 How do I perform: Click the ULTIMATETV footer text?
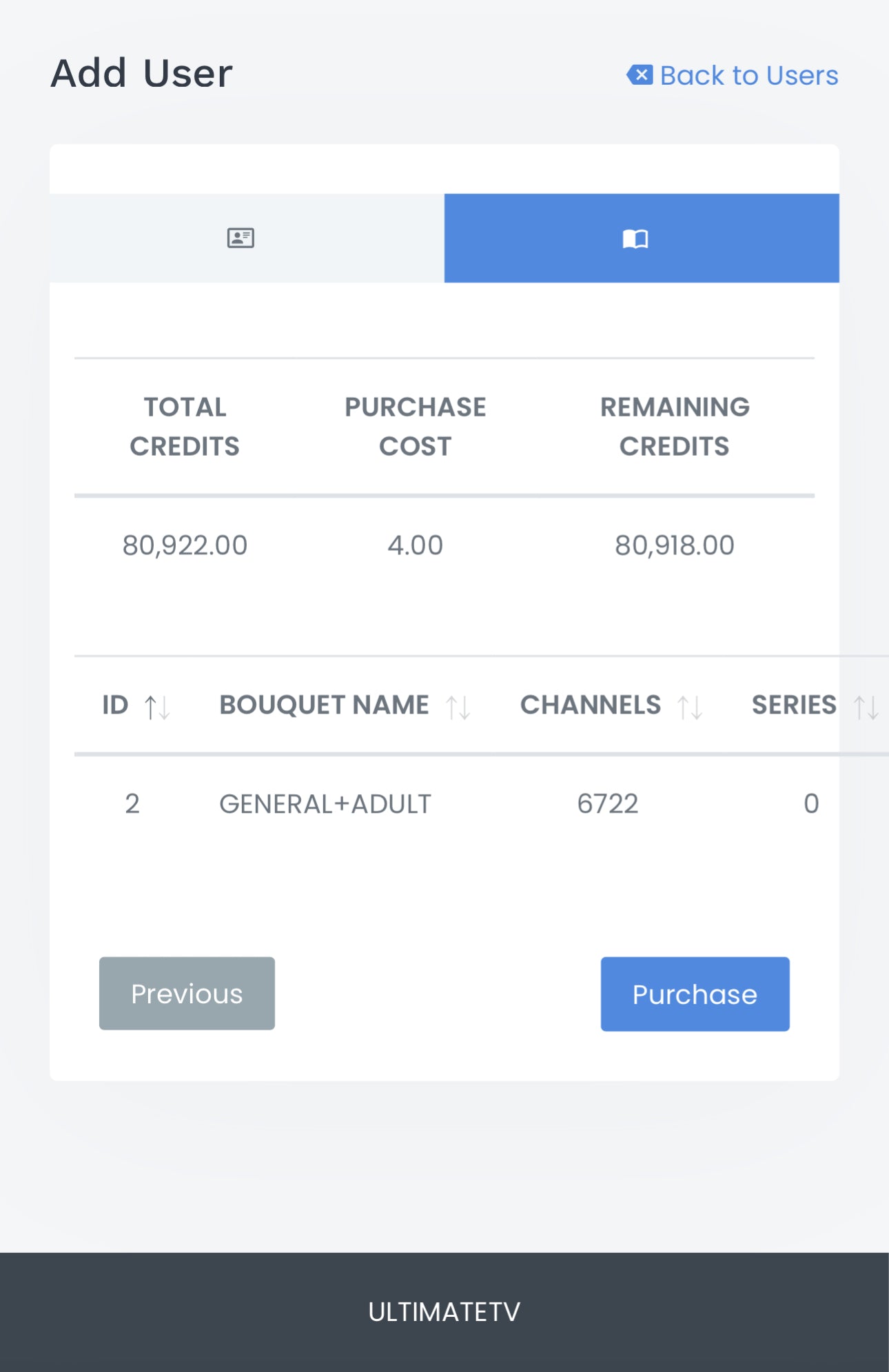click(x=444, y=1312)
